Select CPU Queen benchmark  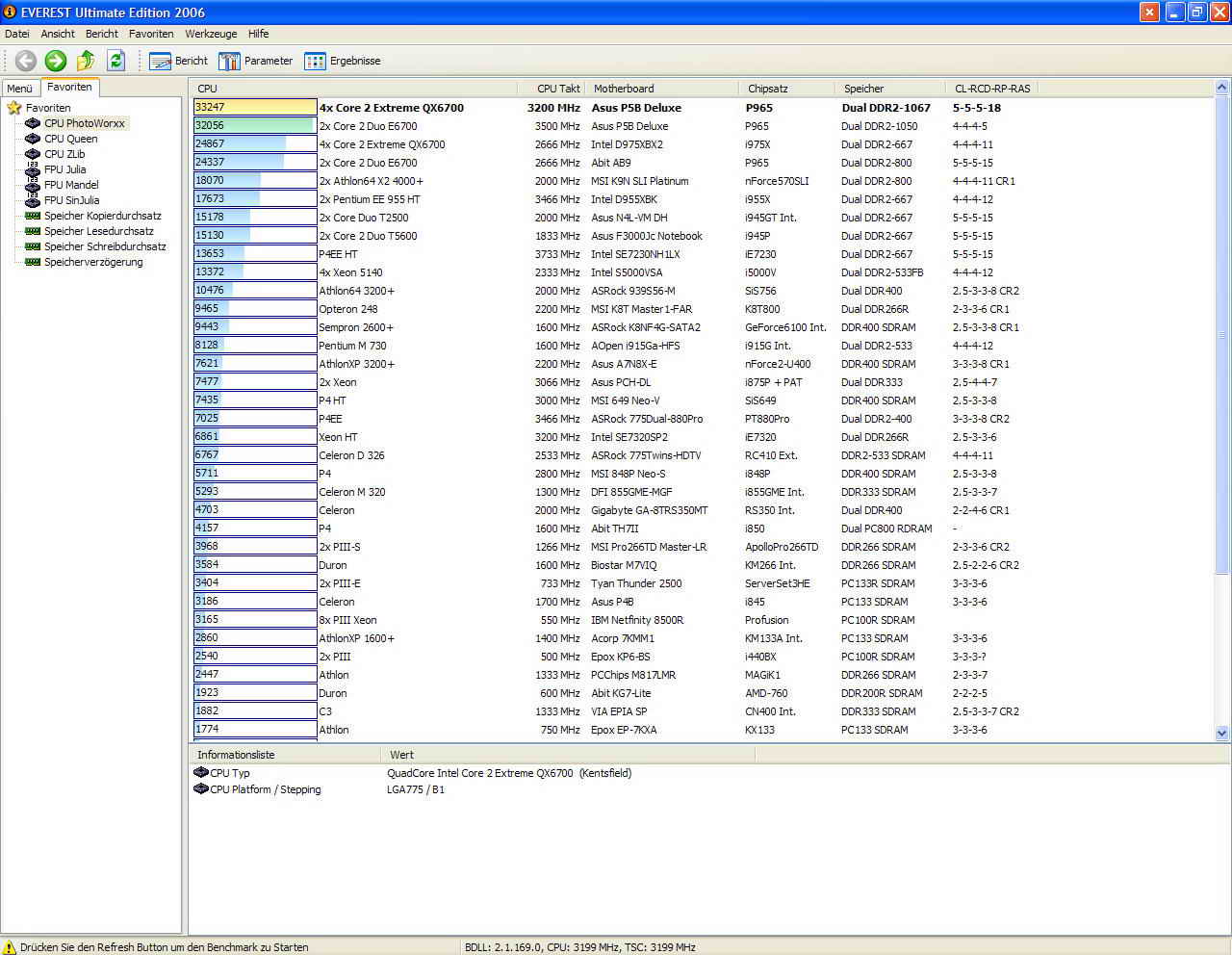[70, 139]
